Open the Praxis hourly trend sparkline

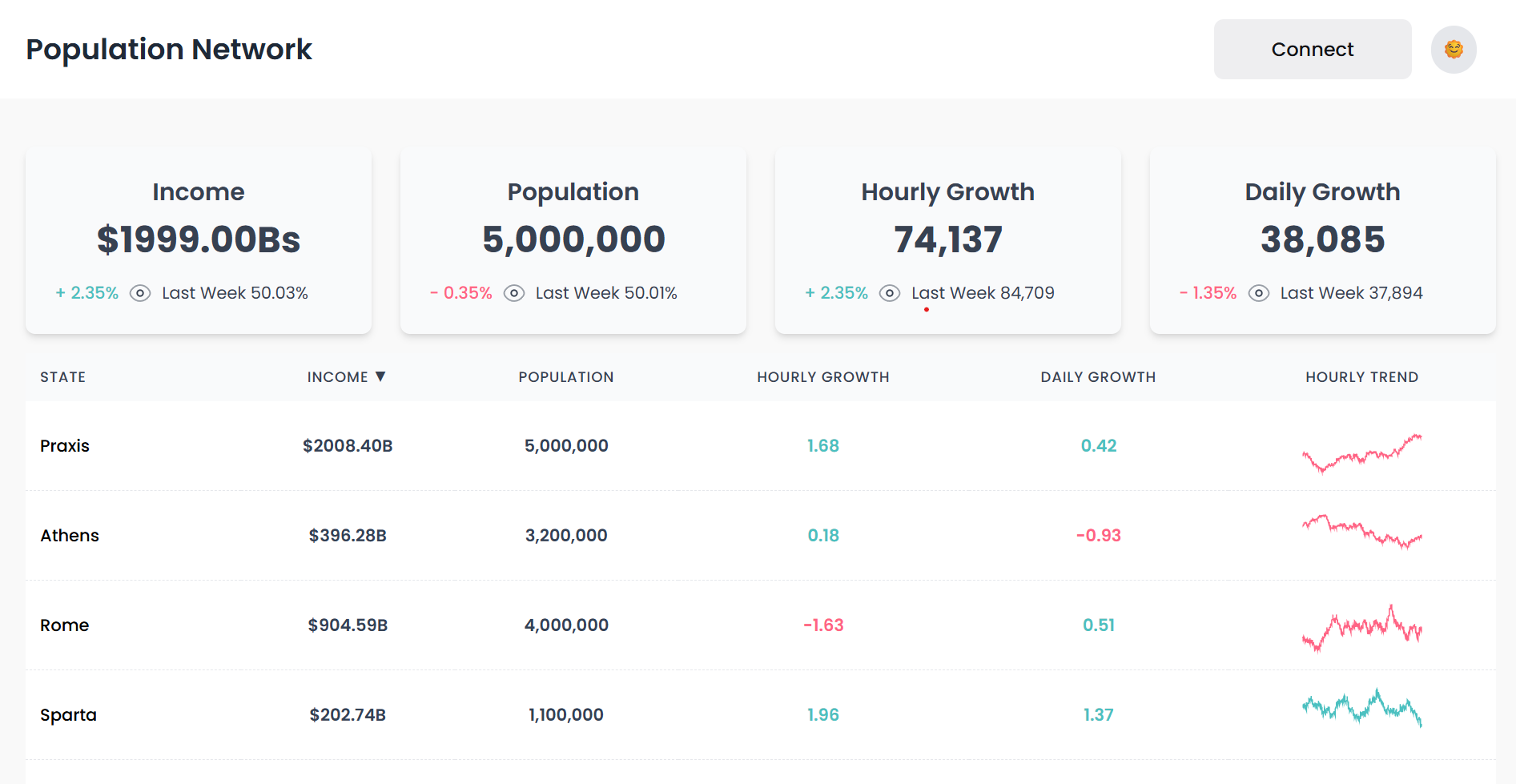1361,452
